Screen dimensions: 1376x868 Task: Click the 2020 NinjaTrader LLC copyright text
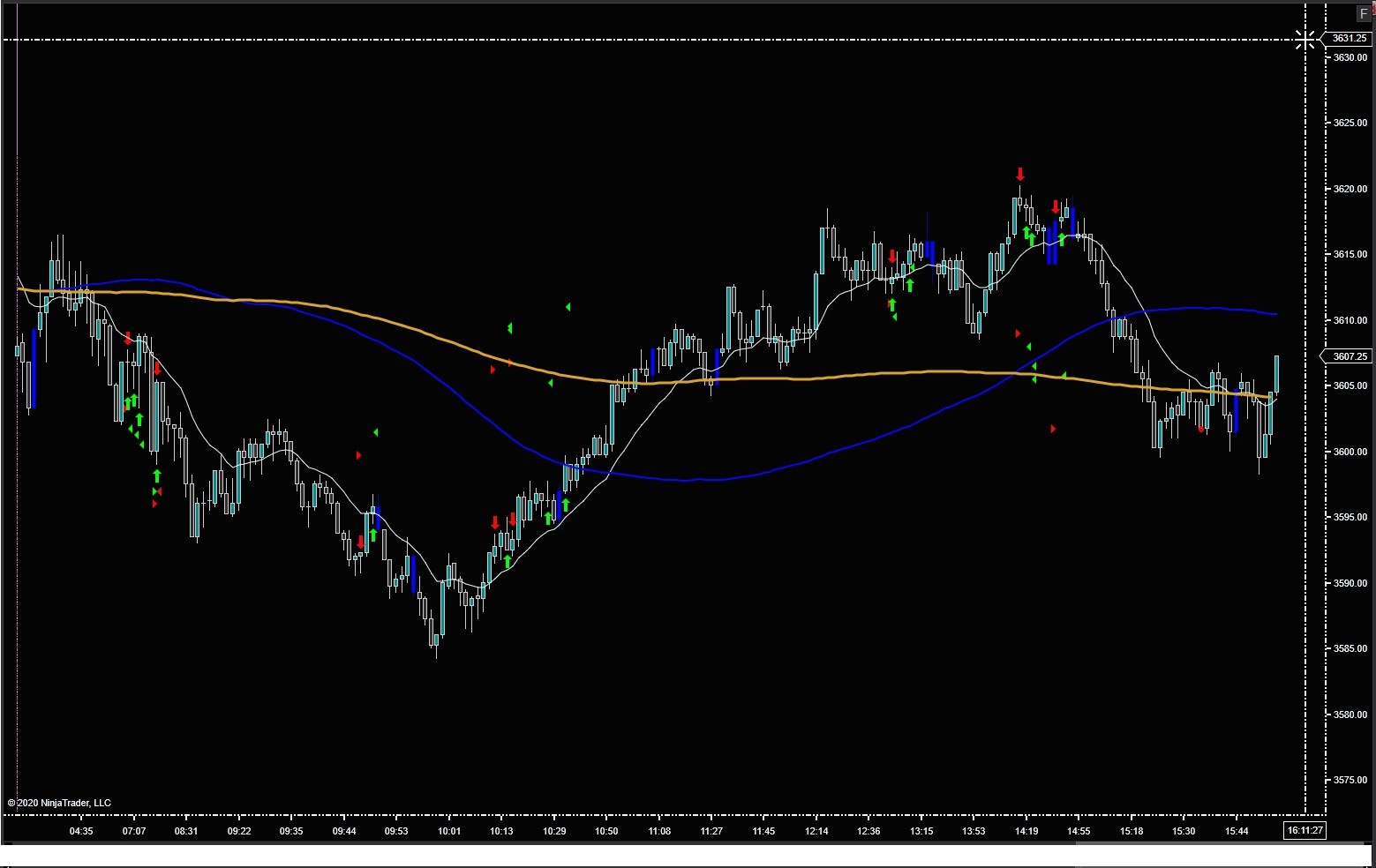57,803
